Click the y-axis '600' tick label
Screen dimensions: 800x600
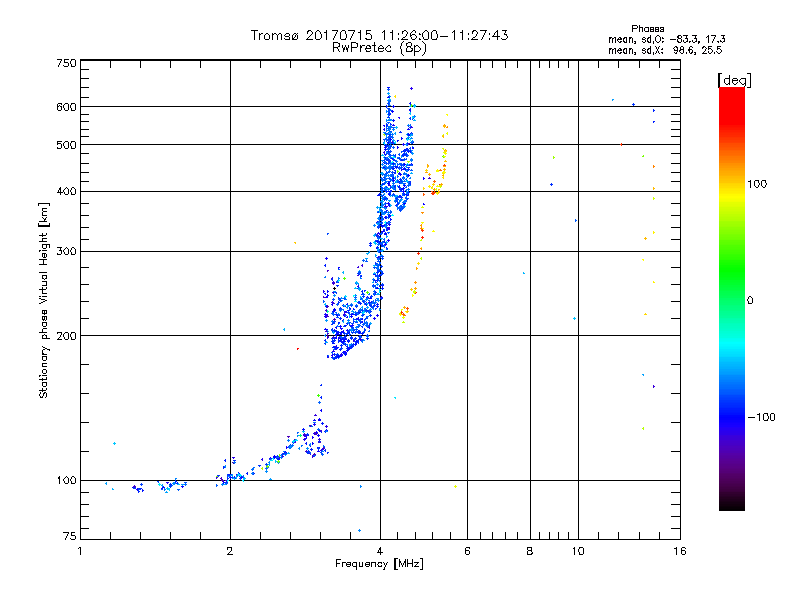(67, 107)
